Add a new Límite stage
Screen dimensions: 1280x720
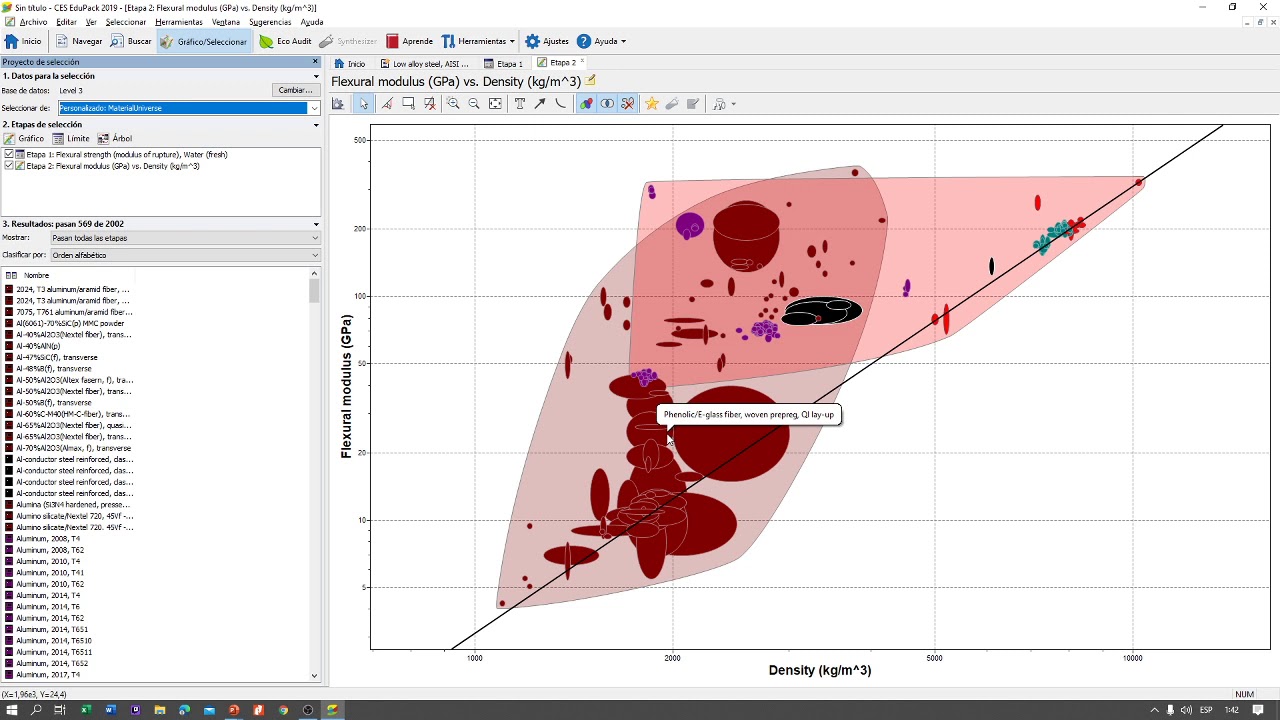(x=71, y=139)
